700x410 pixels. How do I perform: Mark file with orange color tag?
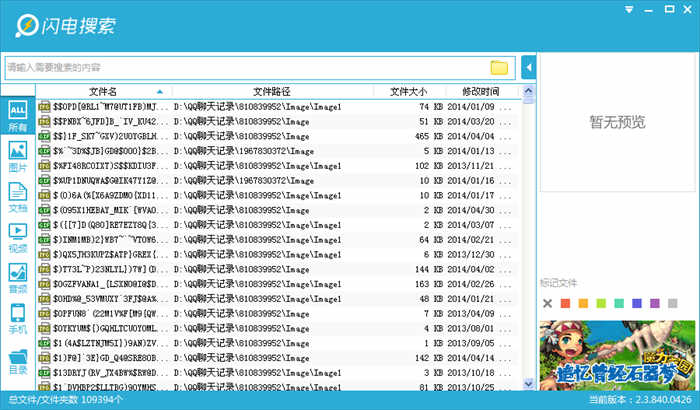tap(583, 304)
